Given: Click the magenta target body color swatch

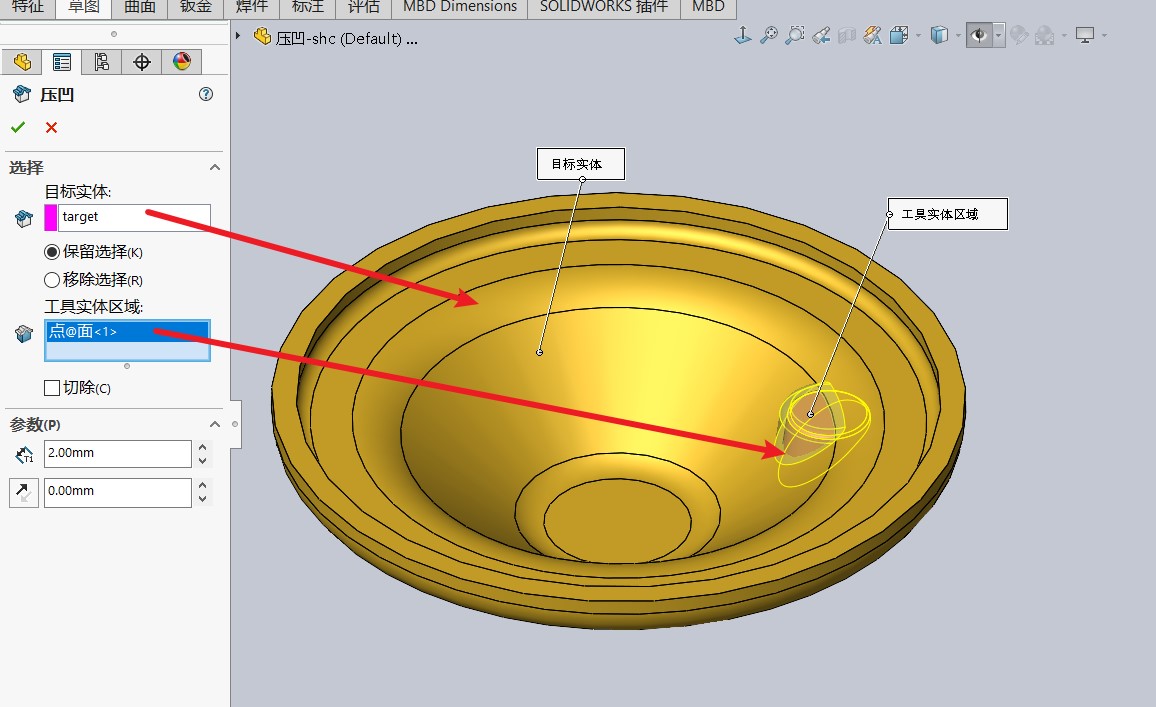Looking at the screenshot, I should tap(51, 217).
